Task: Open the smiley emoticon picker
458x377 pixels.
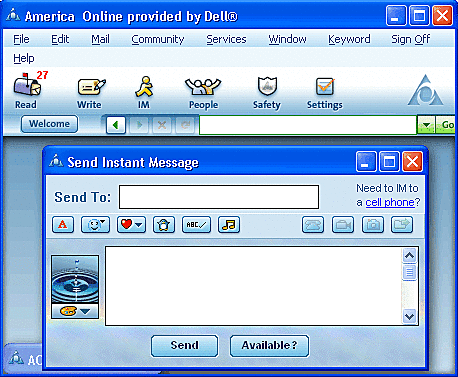Action: click(x=95, y=225)
